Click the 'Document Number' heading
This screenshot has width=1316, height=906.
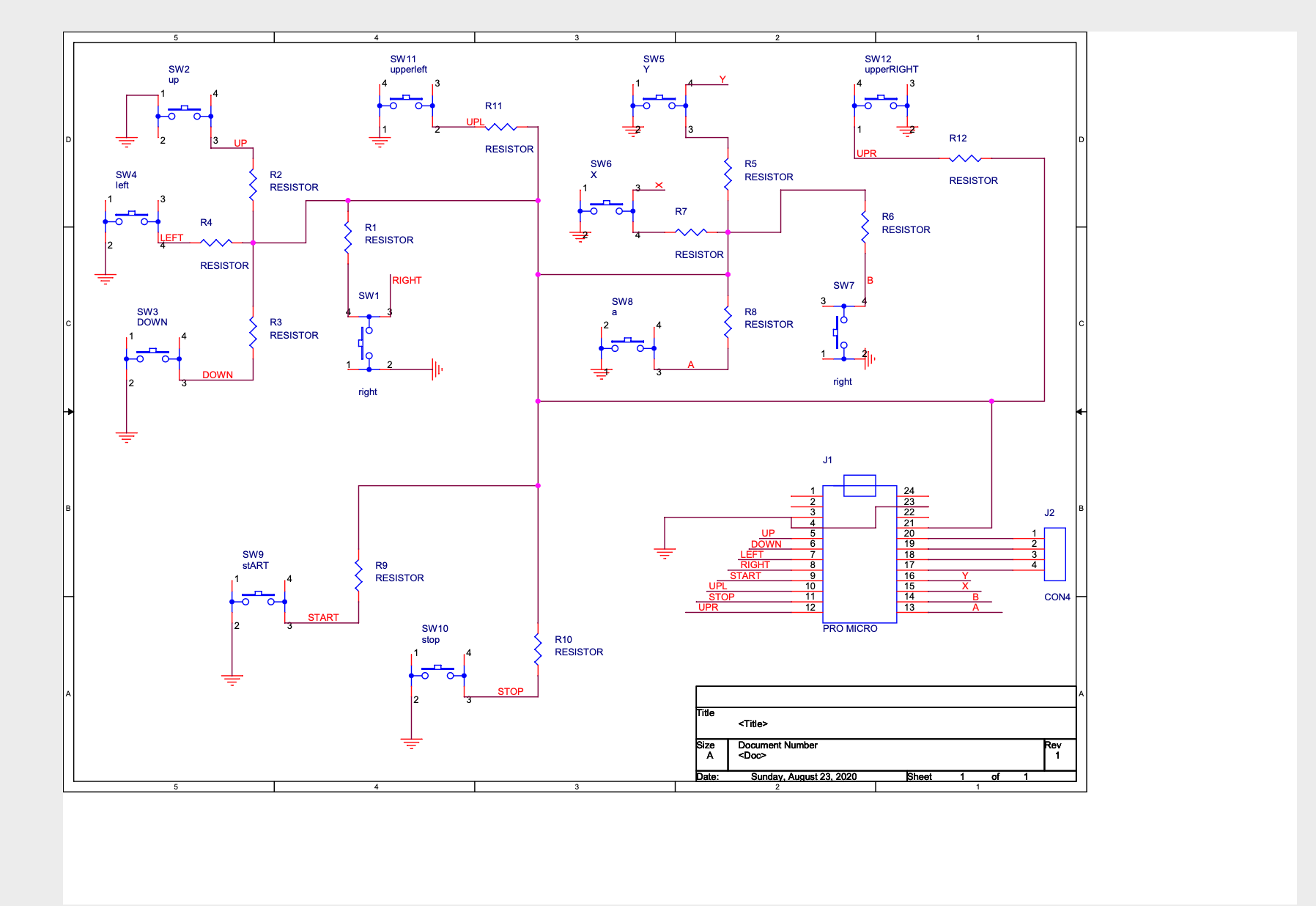click(x=777, y=745)
